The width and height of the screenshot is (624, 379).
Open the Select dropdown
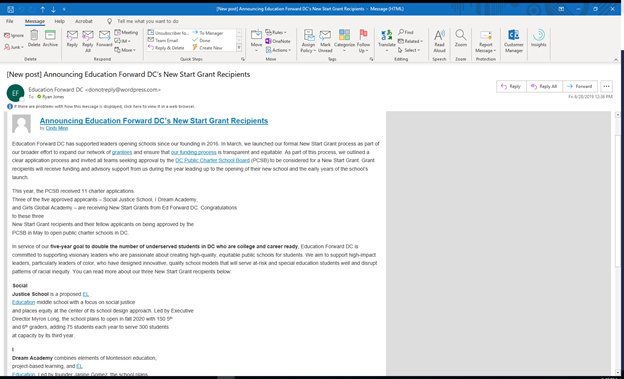click(x=409, y=50)
